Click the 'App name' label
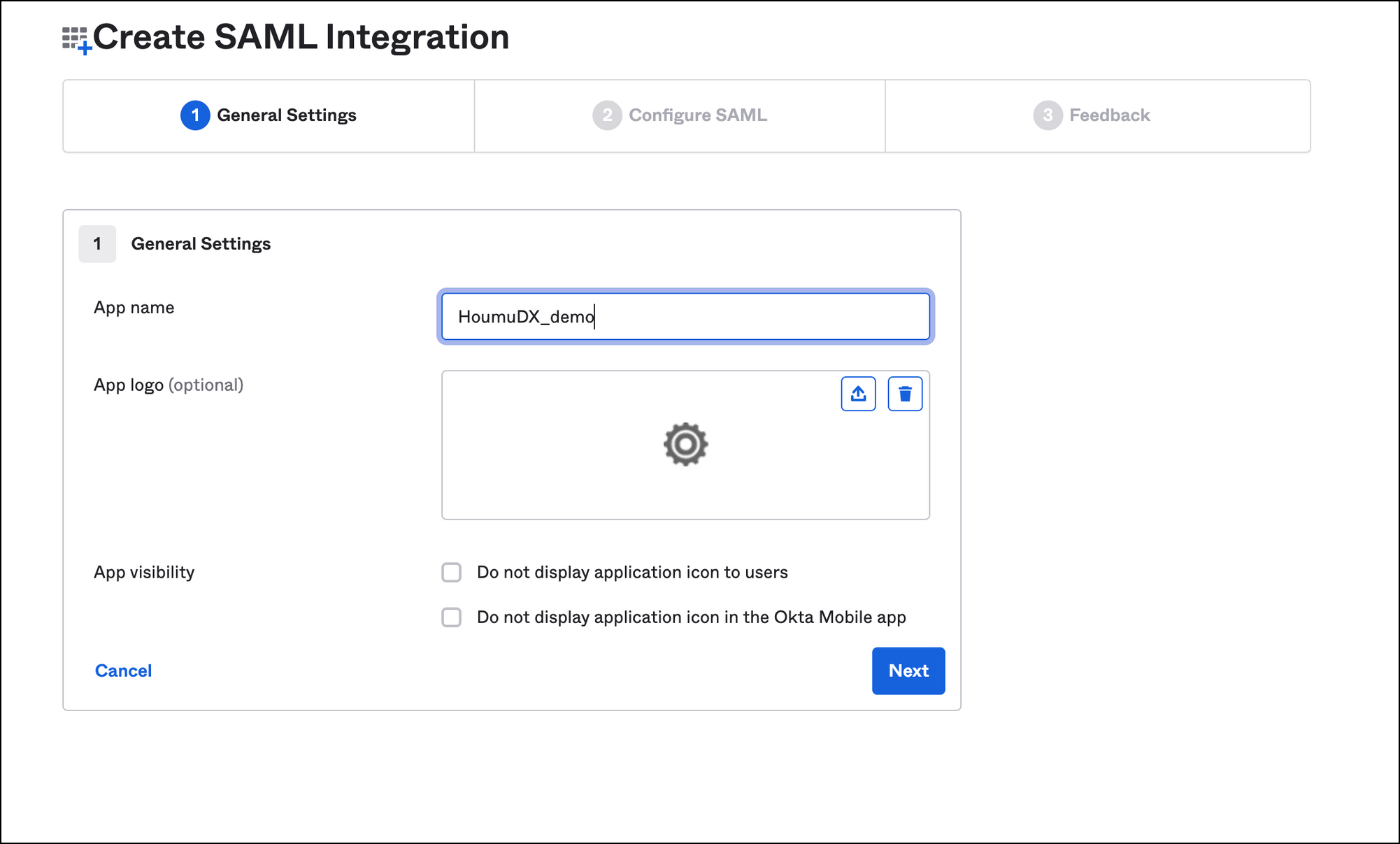Image resolution: width=1400 pixels, height=844 pixels. pyautogui.click(x=134, y=308)
